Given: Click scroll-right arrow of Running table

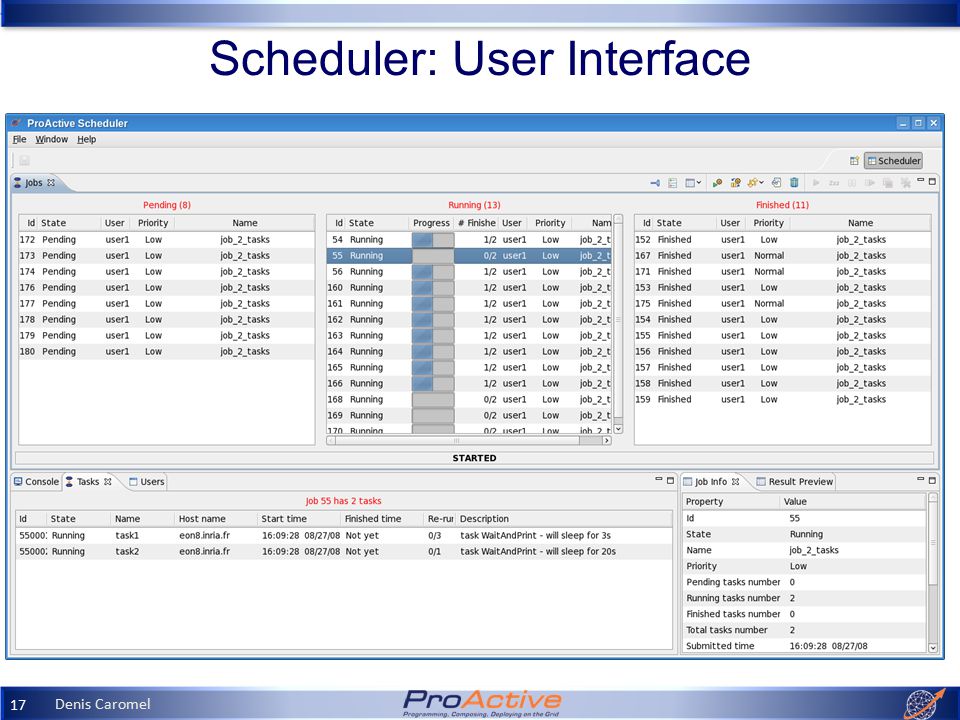Looking at the screenshot, I should coord(607,440).
